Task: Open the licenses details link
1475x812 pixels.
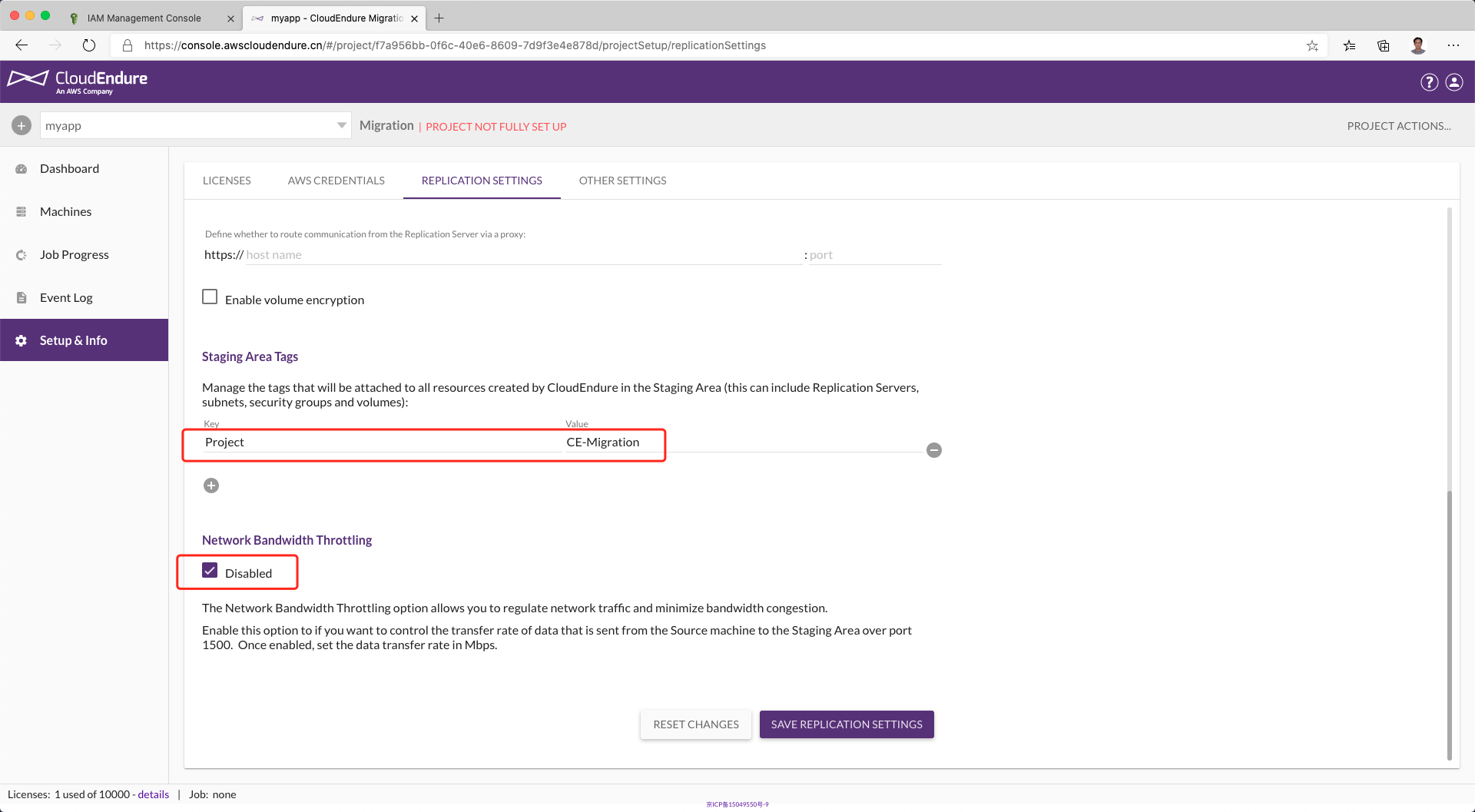Action: [153, 794]
